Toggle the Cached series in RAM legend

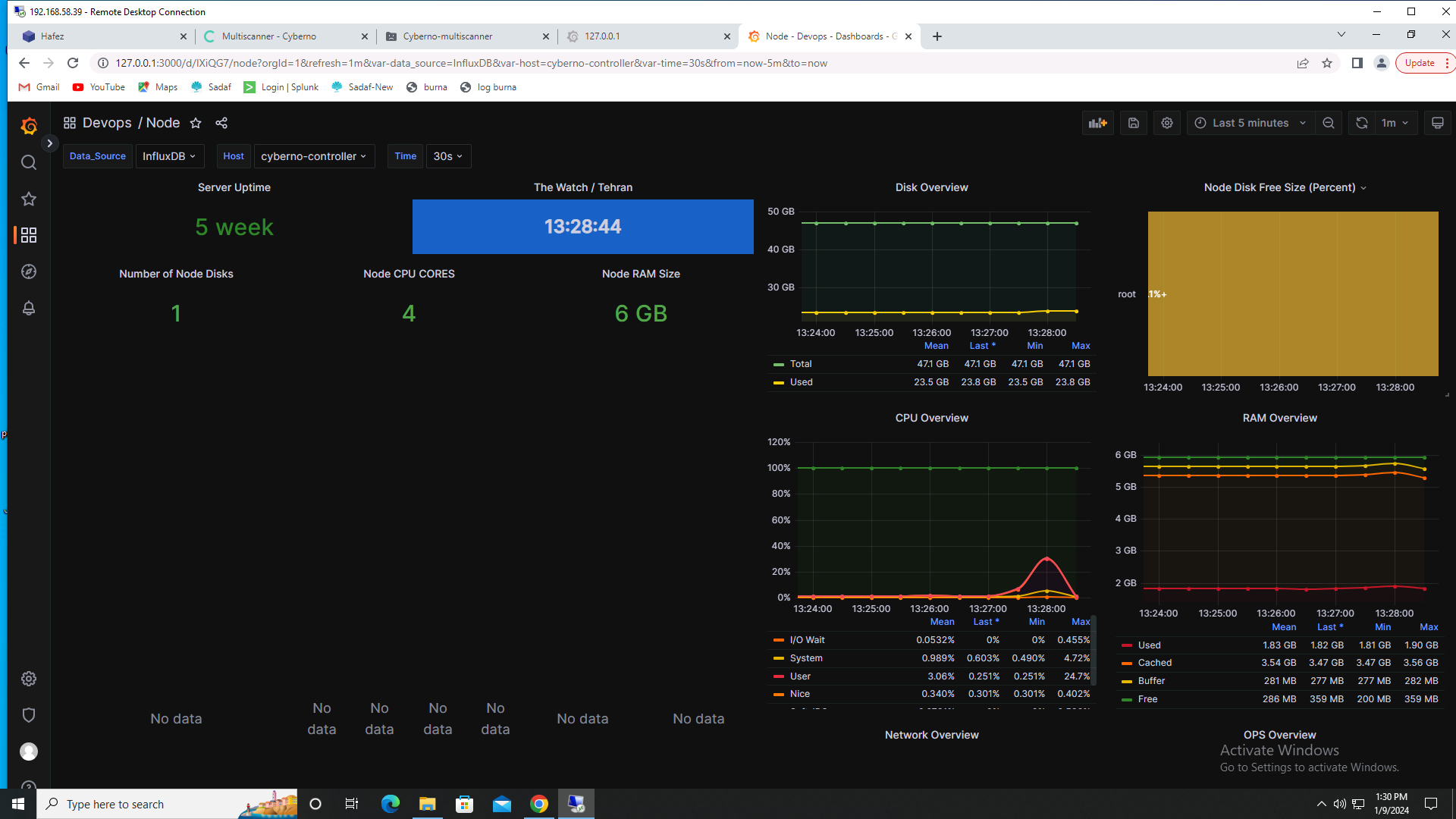click(1154, 663)
